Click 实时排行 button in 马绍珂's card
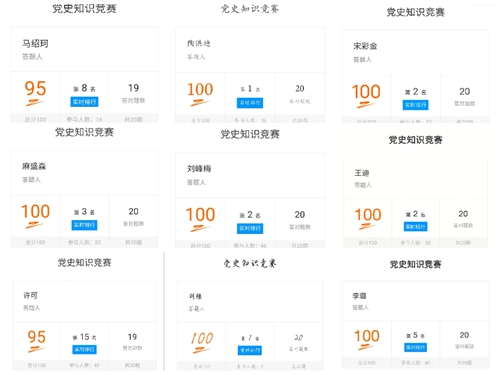The height and width of the screenshot is (375, 500). (x=84, y=102)
